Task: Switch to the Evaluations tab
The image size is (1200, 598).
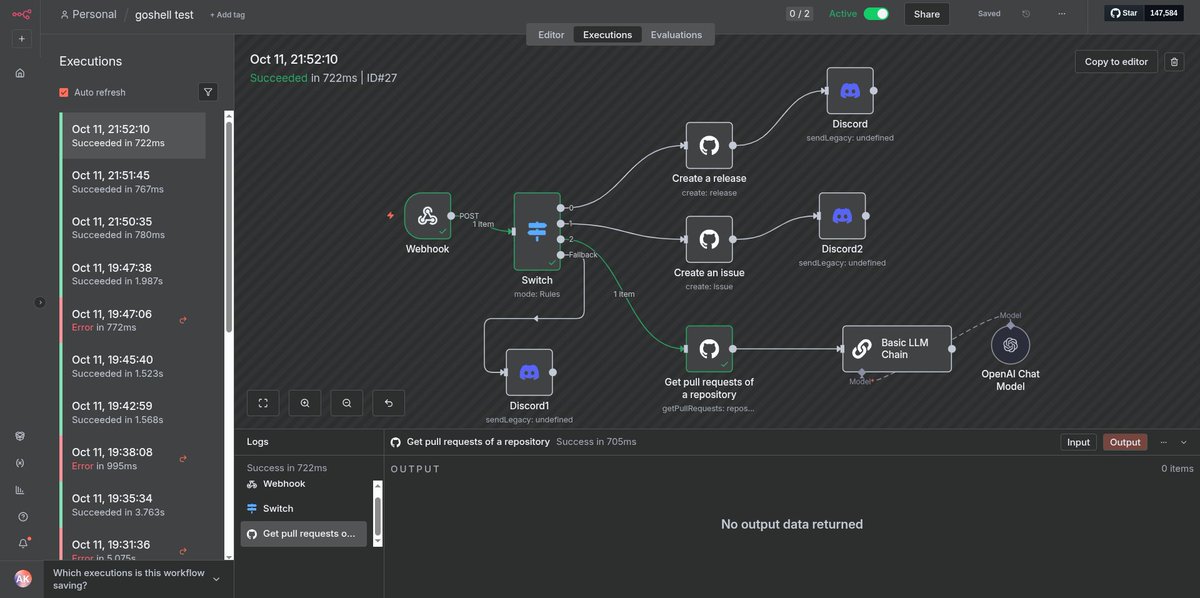Action: [676, 34]
